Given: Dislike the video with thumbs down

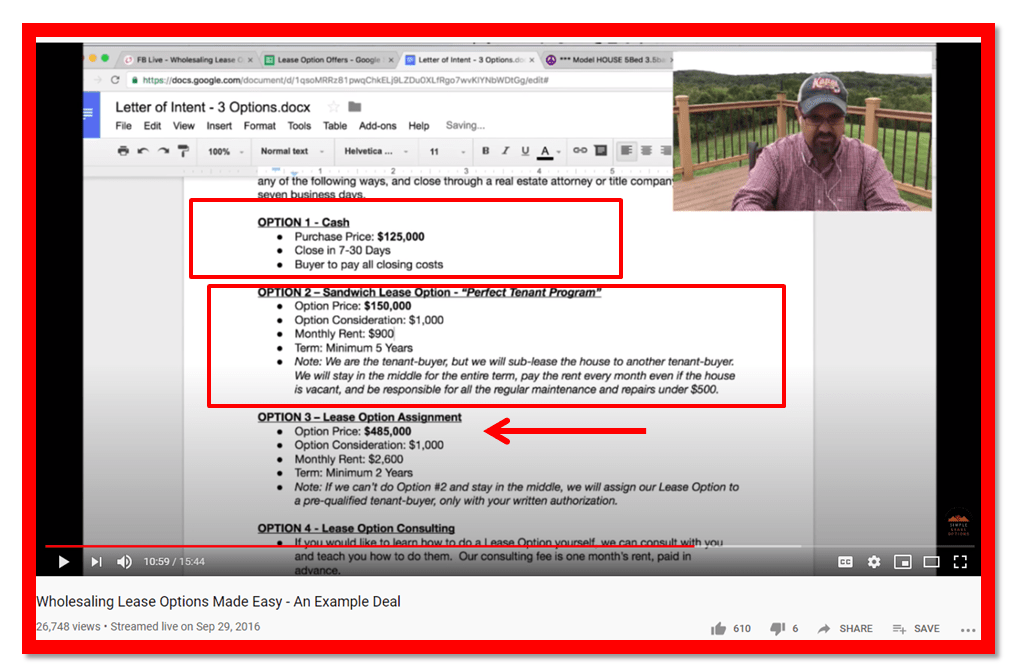Looking at the screenshot, I should click(x=777, y=629).
